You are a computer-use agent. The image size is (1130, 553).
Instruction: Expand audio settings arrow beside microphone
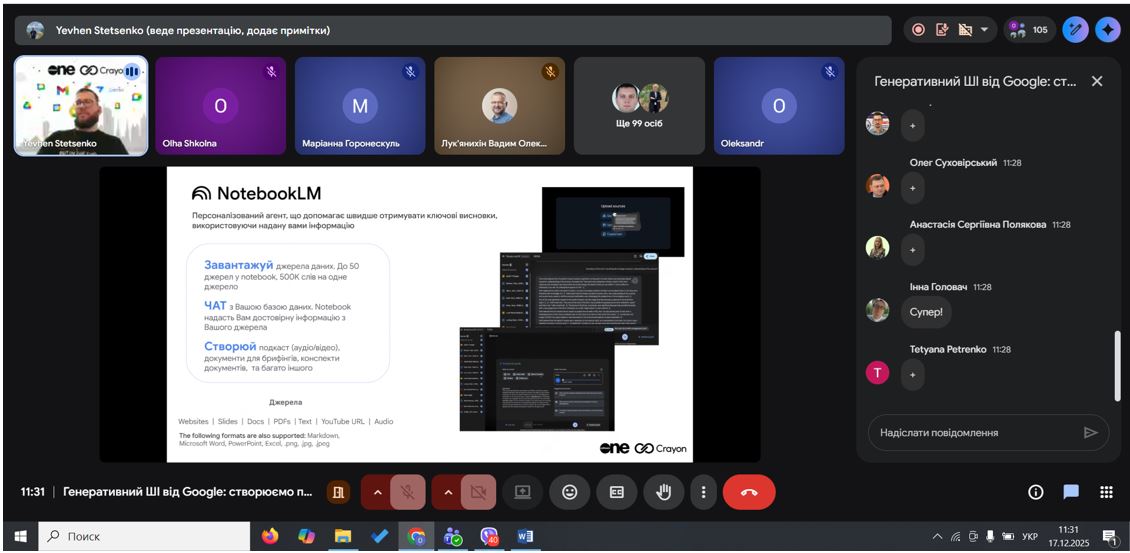coord(377,492)
